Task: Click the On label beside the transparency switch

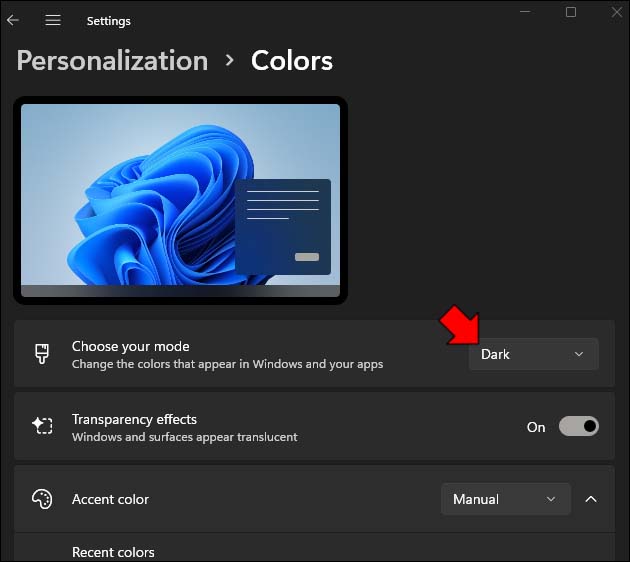Action: pyautogui.click(x=536, y=427)
